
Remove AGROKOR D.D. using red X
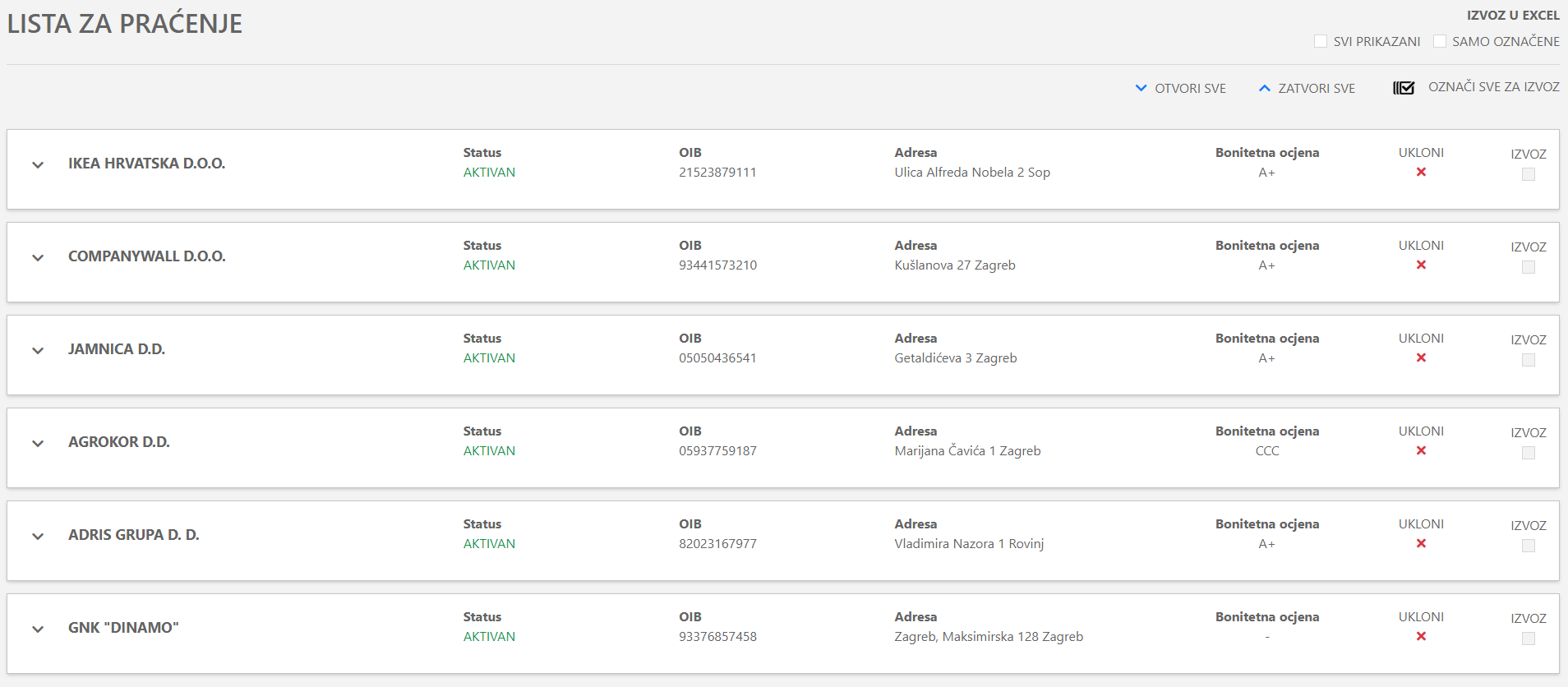click(1421, 450)
